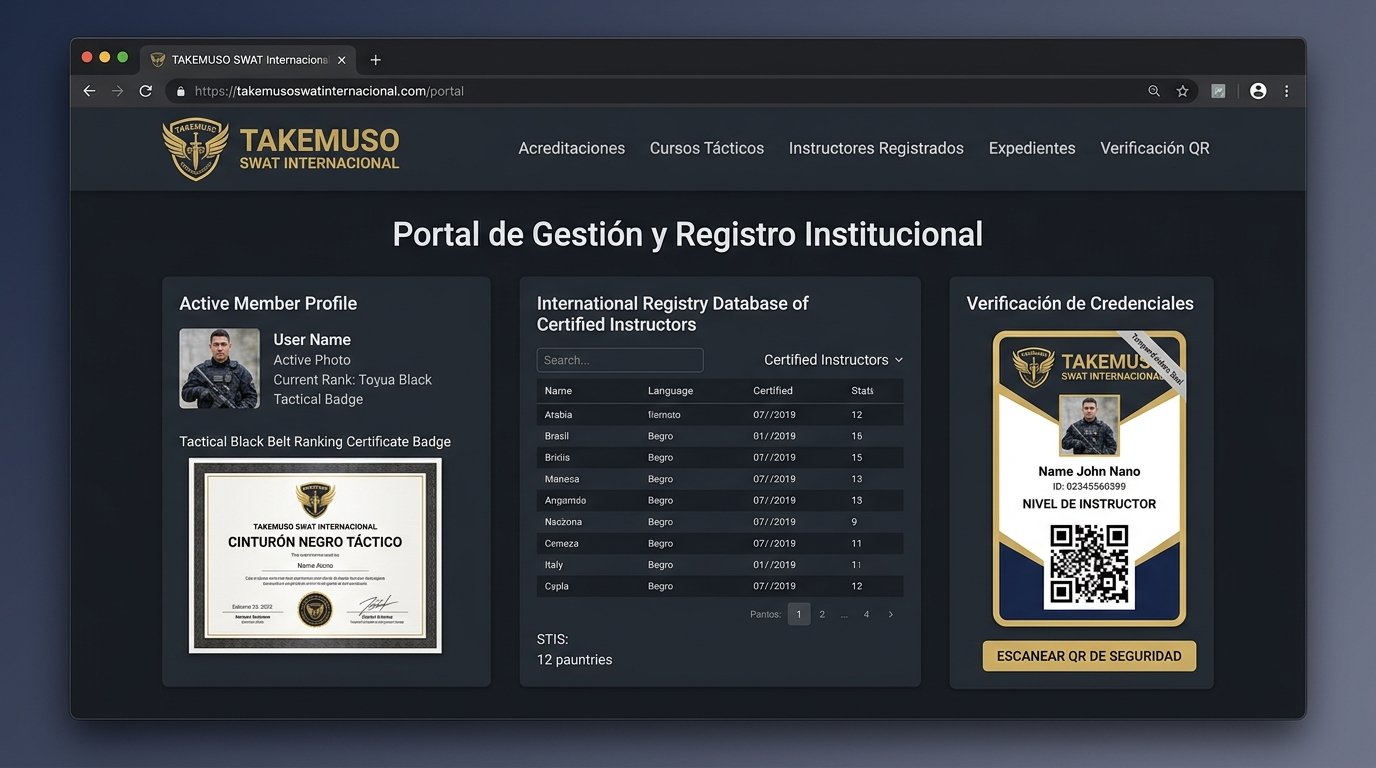This screenshot has width=1376, height=768.
Task: Pick the Nazzona entry in the registry
Action: tap(563, 522)
